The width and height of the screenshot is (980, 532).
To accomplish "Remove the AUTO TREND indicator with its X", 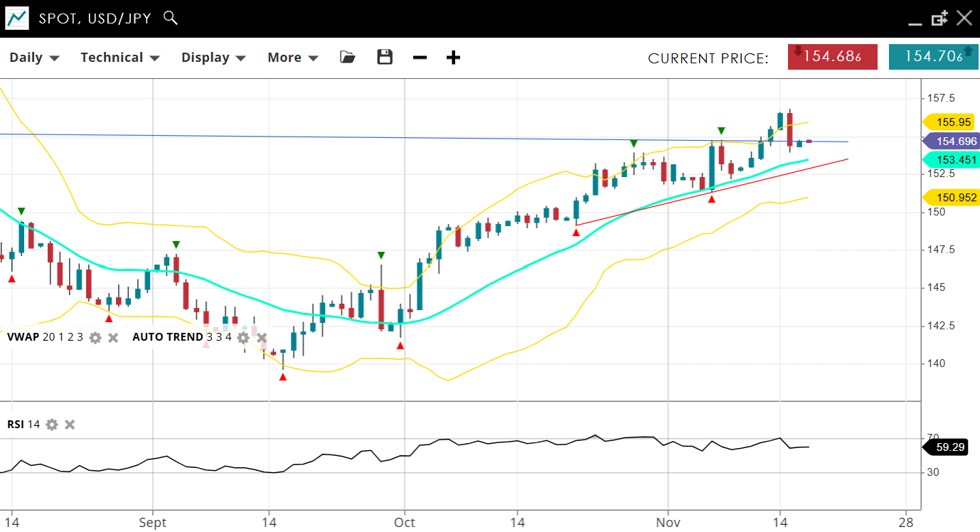I will 261,338.
